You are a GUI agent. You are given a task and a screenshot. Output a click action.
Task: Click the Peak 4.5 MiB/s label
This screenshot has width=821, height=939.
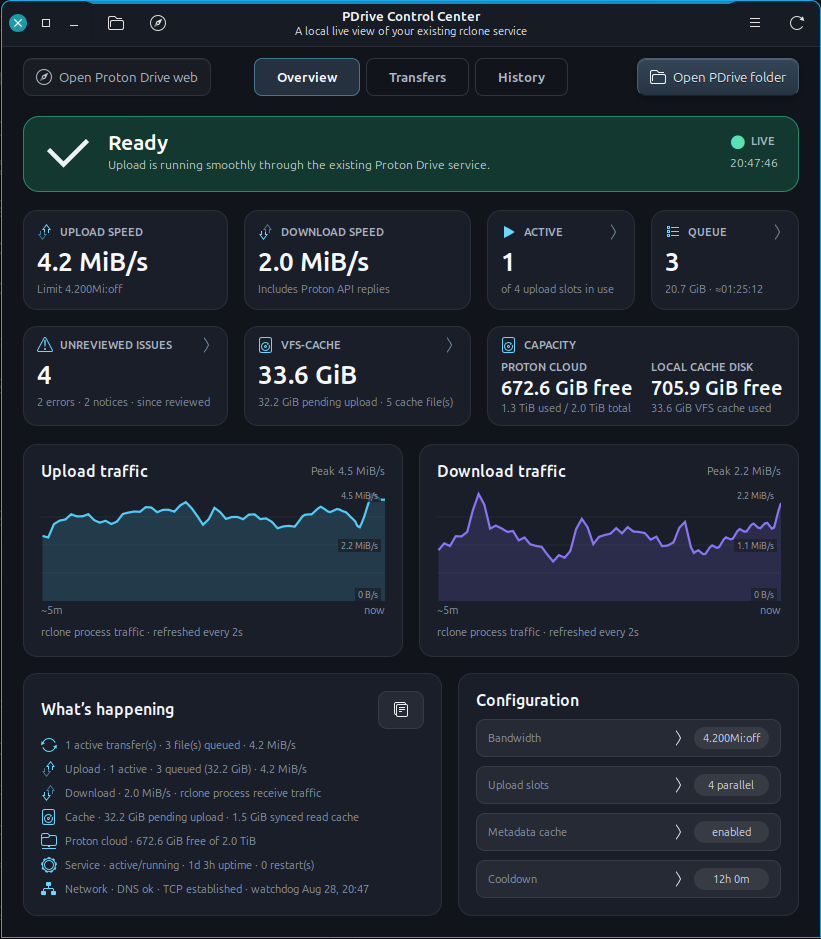click(x=348, y=471)
